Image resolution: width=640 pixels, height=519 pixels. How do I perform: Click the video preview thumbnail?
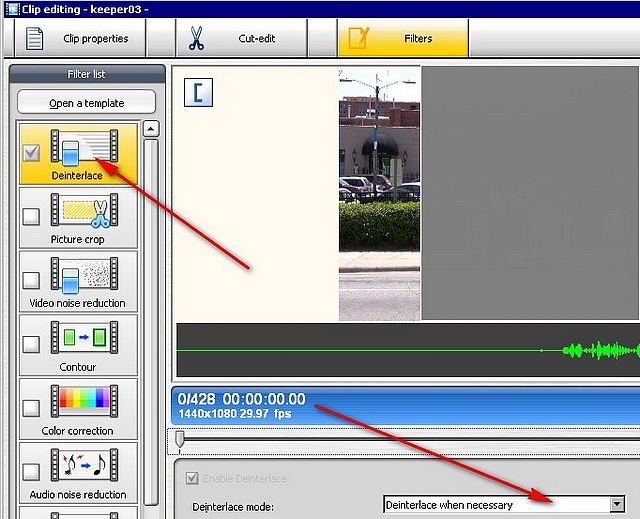click(379, 195)
